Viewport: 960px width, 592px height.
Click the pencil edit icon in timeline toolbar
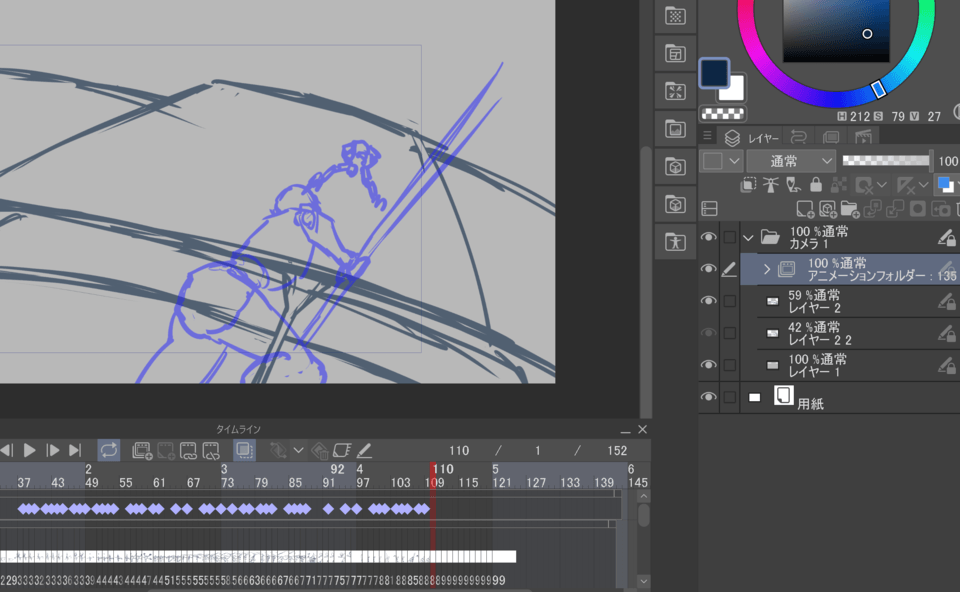coord(364,451)
